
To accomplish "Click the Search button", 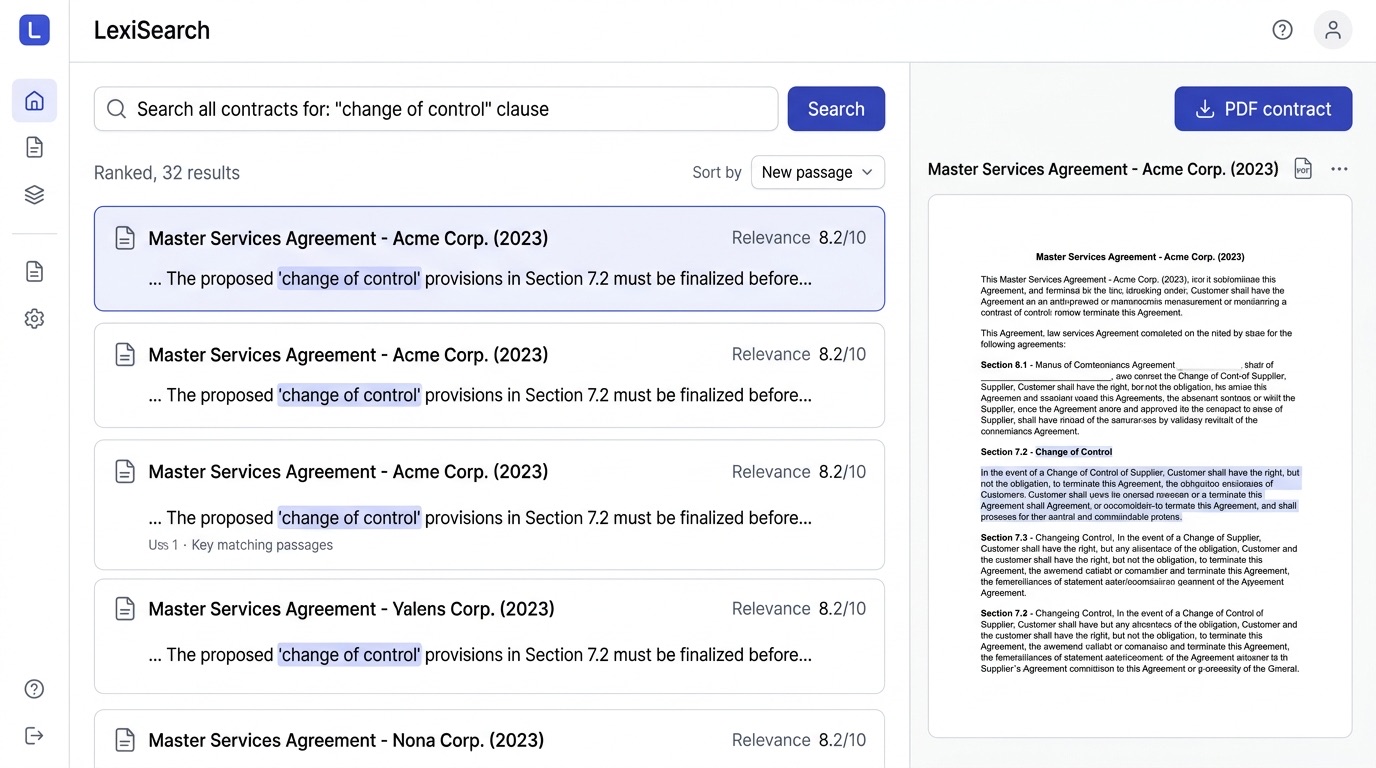I will click(836, 109).
